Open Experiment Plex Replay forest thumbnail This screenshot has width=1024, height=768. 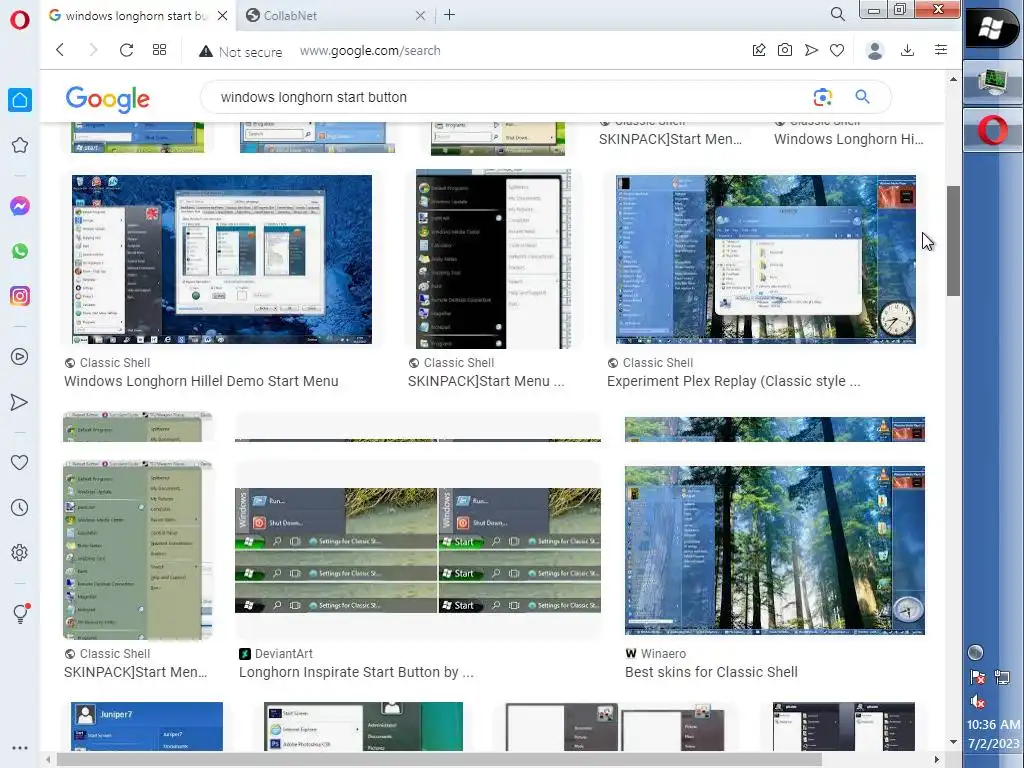coord(765,259)
